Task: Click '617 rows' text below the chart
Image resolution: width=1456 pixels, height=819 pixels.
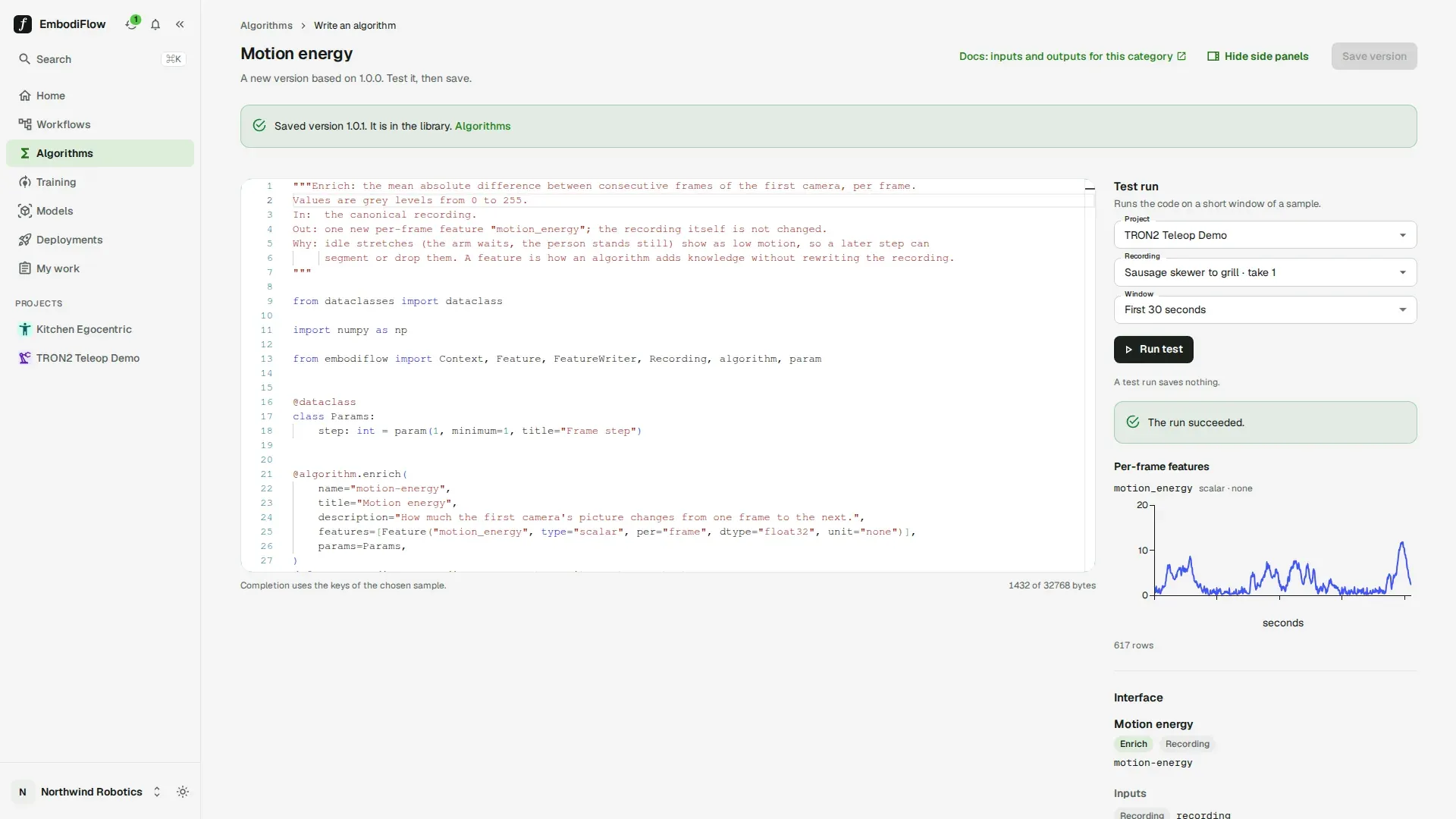Action: click(1133, 645)
